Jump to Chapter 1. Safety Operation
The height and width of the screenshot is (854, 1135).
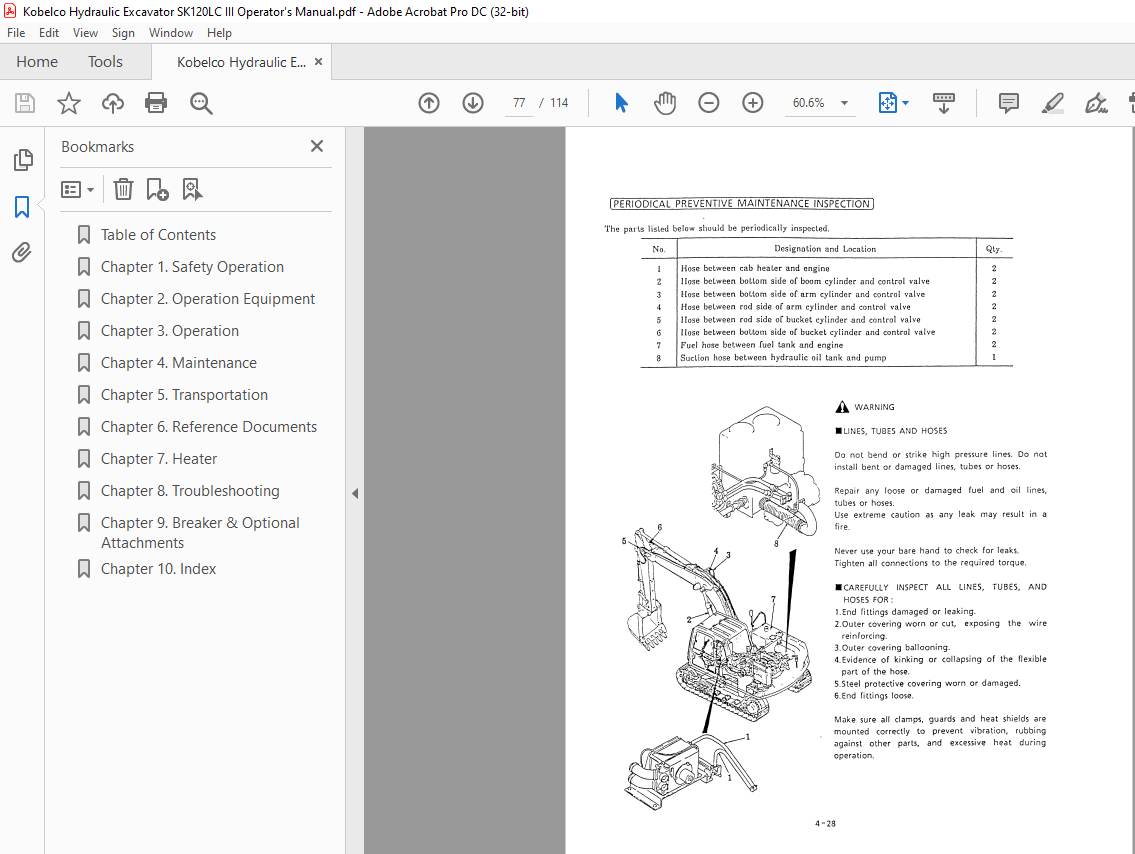(192, 266)
